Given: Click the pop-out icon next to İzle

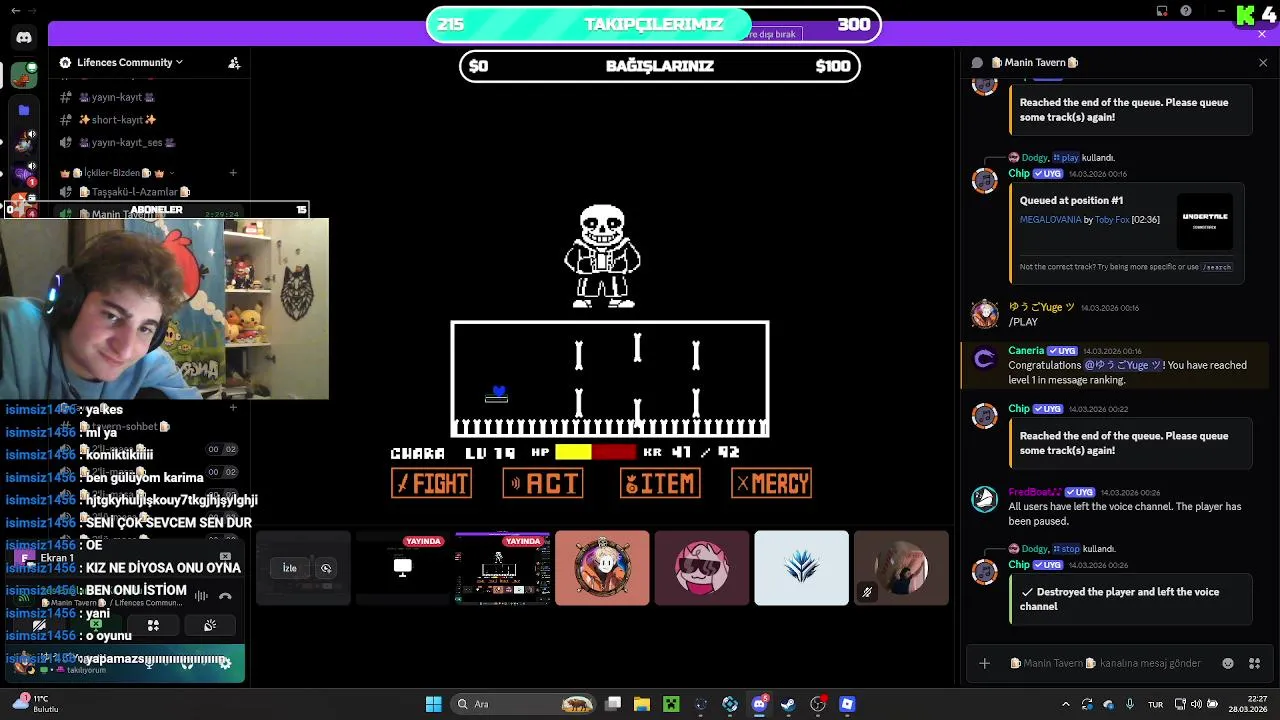Looking at the screenshot, I should tap(326, 568).
